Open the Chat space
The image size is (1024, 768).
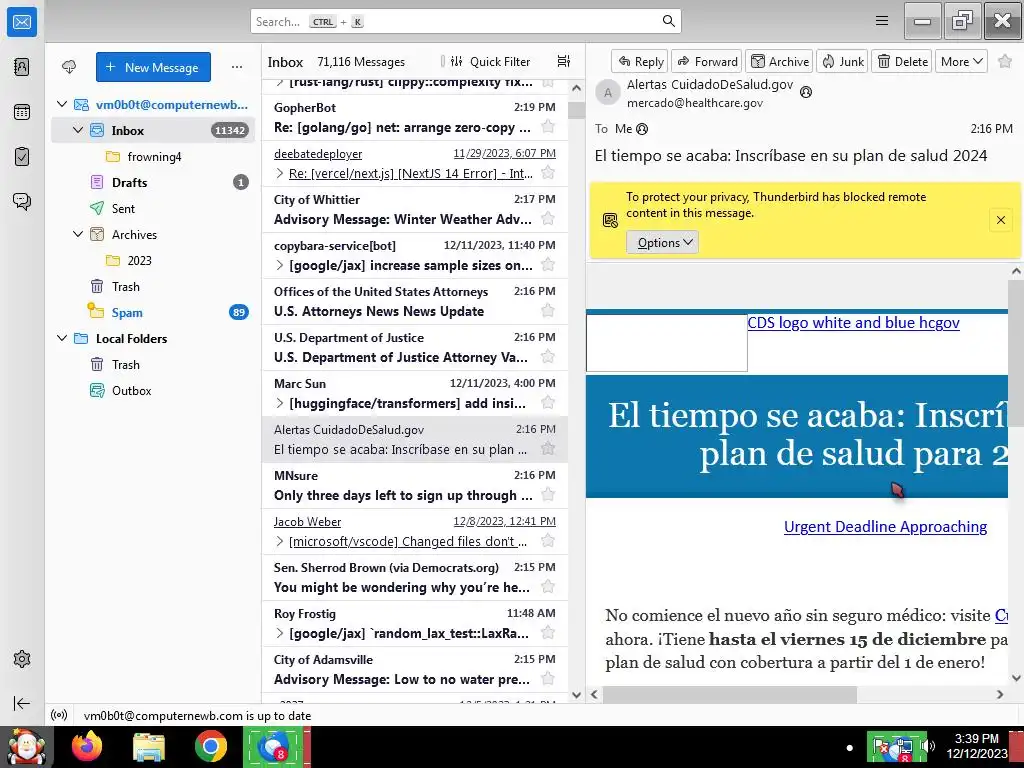click(22, 201)
